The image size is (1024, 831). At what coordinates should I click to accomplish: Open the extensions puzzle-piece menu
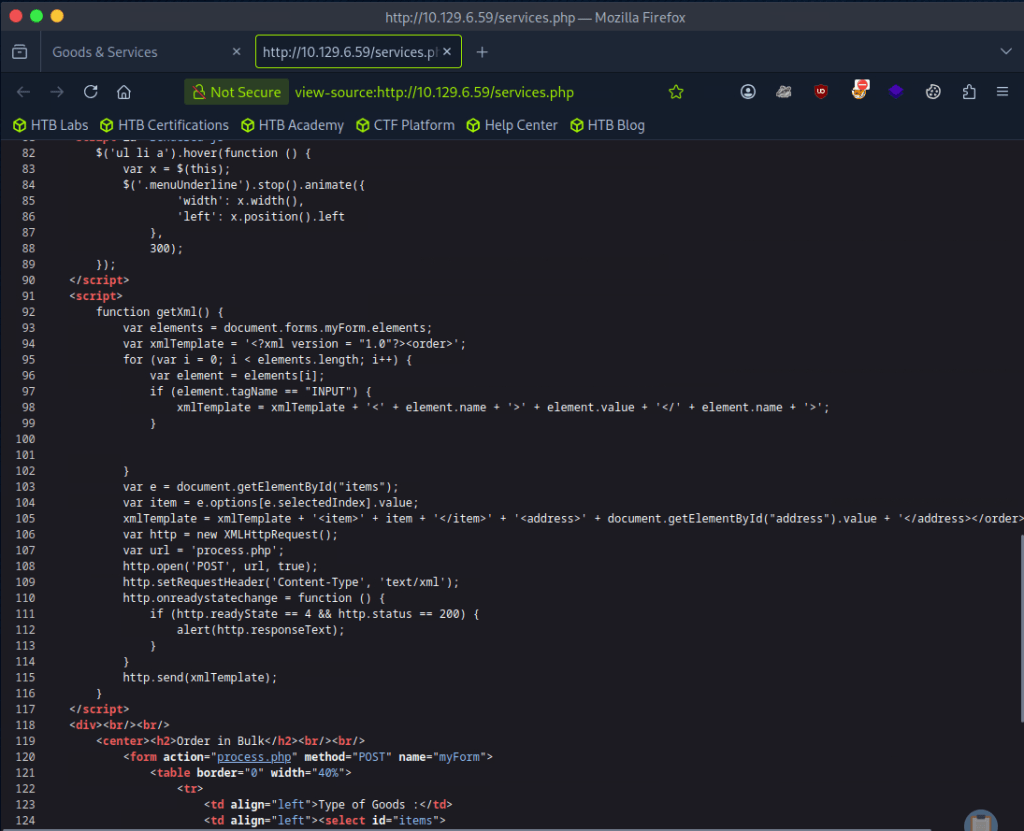pos(968,92)
